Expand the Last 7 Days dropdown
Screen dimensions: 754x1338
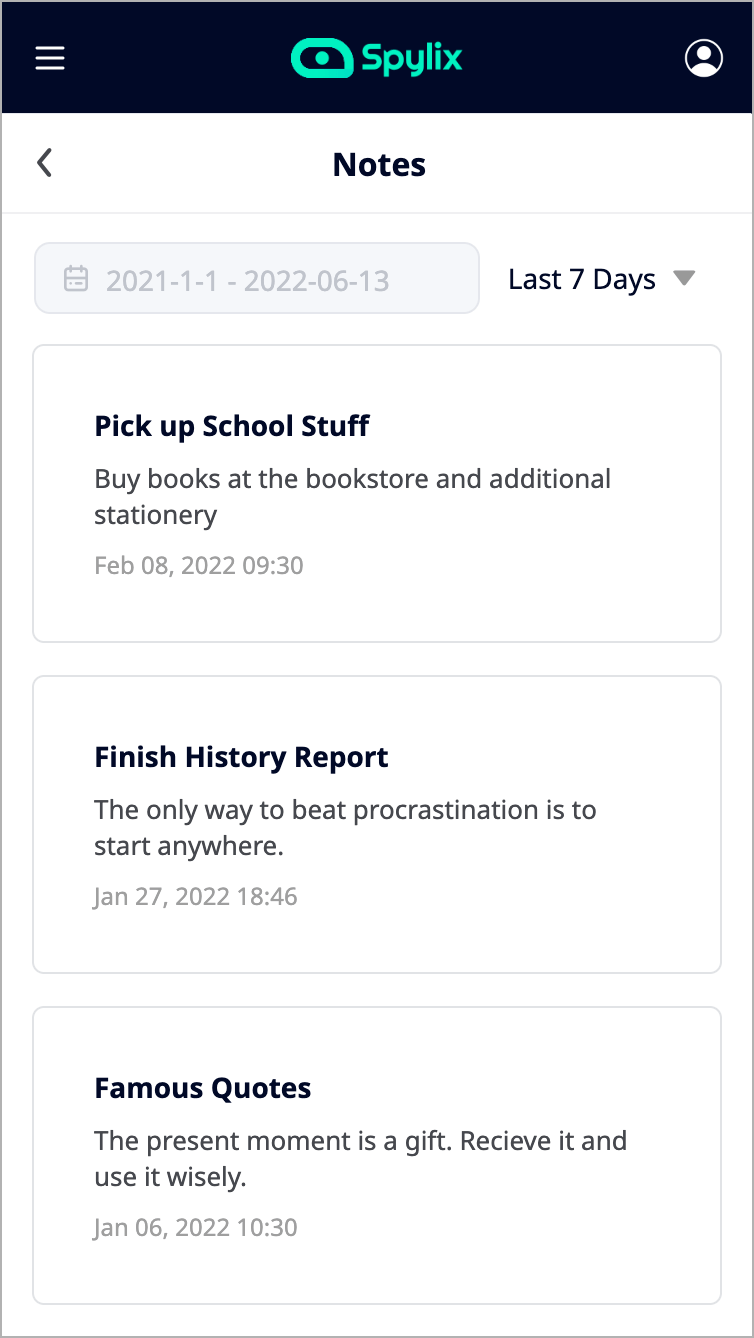[x=600, y=279]
